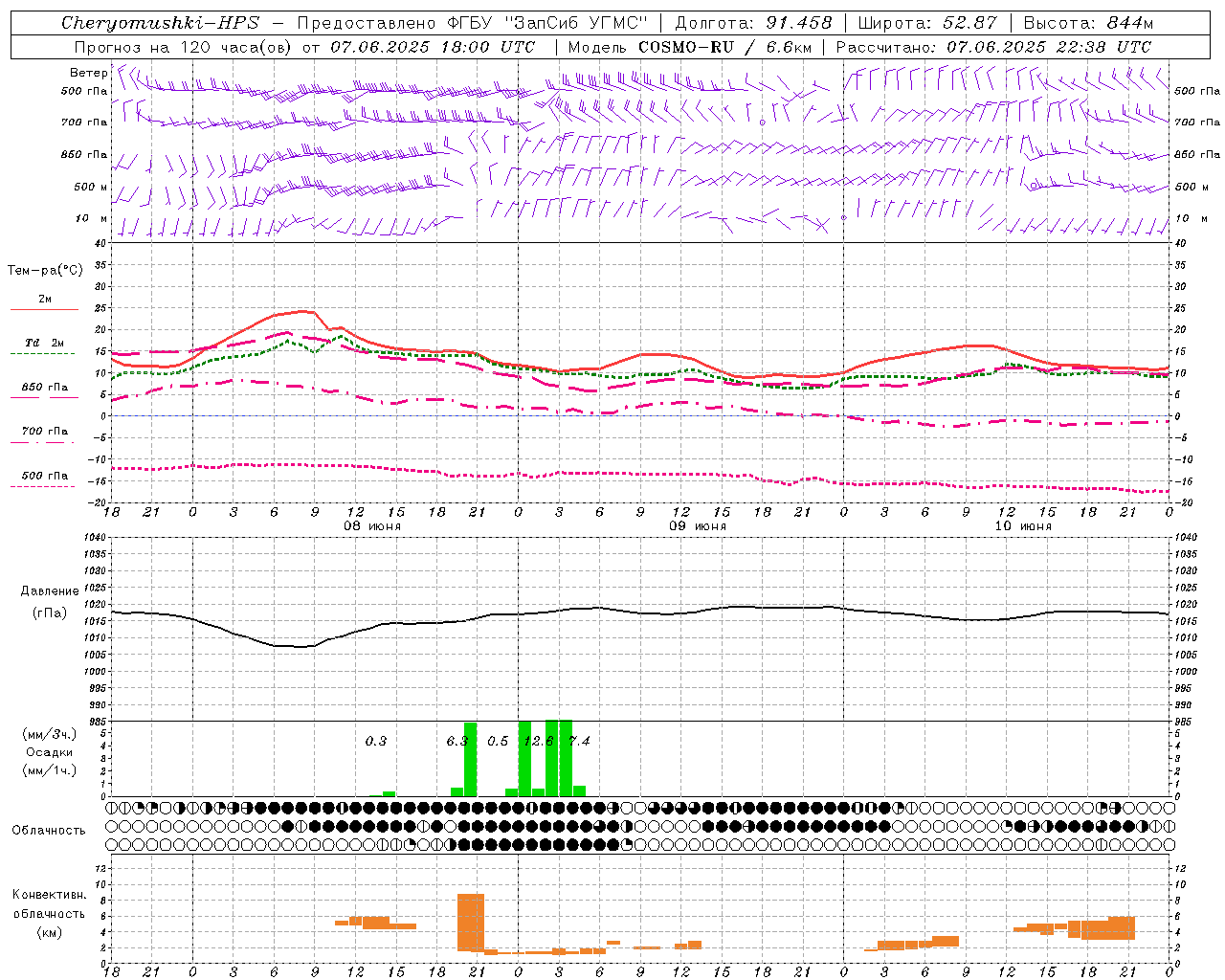Image resolution: width=1225 pixels, height=980 pixels.
Task: Click the elevation text Высота: 844м
Action: [1088, 23]
